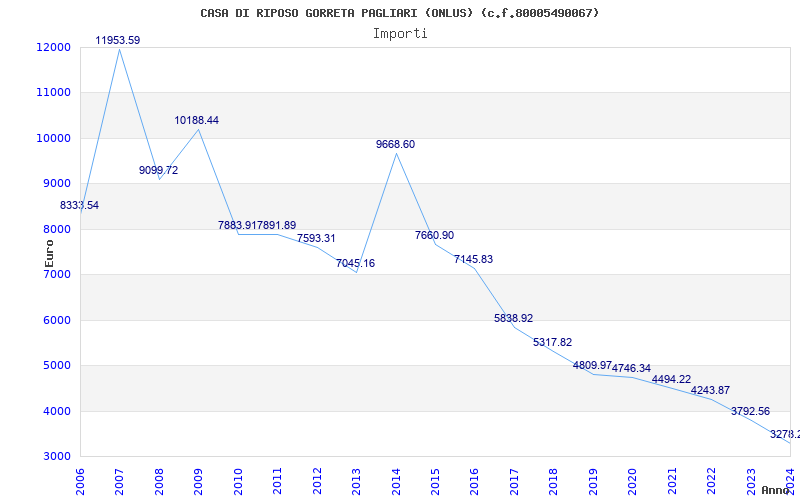
Task: Click the Anno x-axis title
Action: [x=774, y=490]
